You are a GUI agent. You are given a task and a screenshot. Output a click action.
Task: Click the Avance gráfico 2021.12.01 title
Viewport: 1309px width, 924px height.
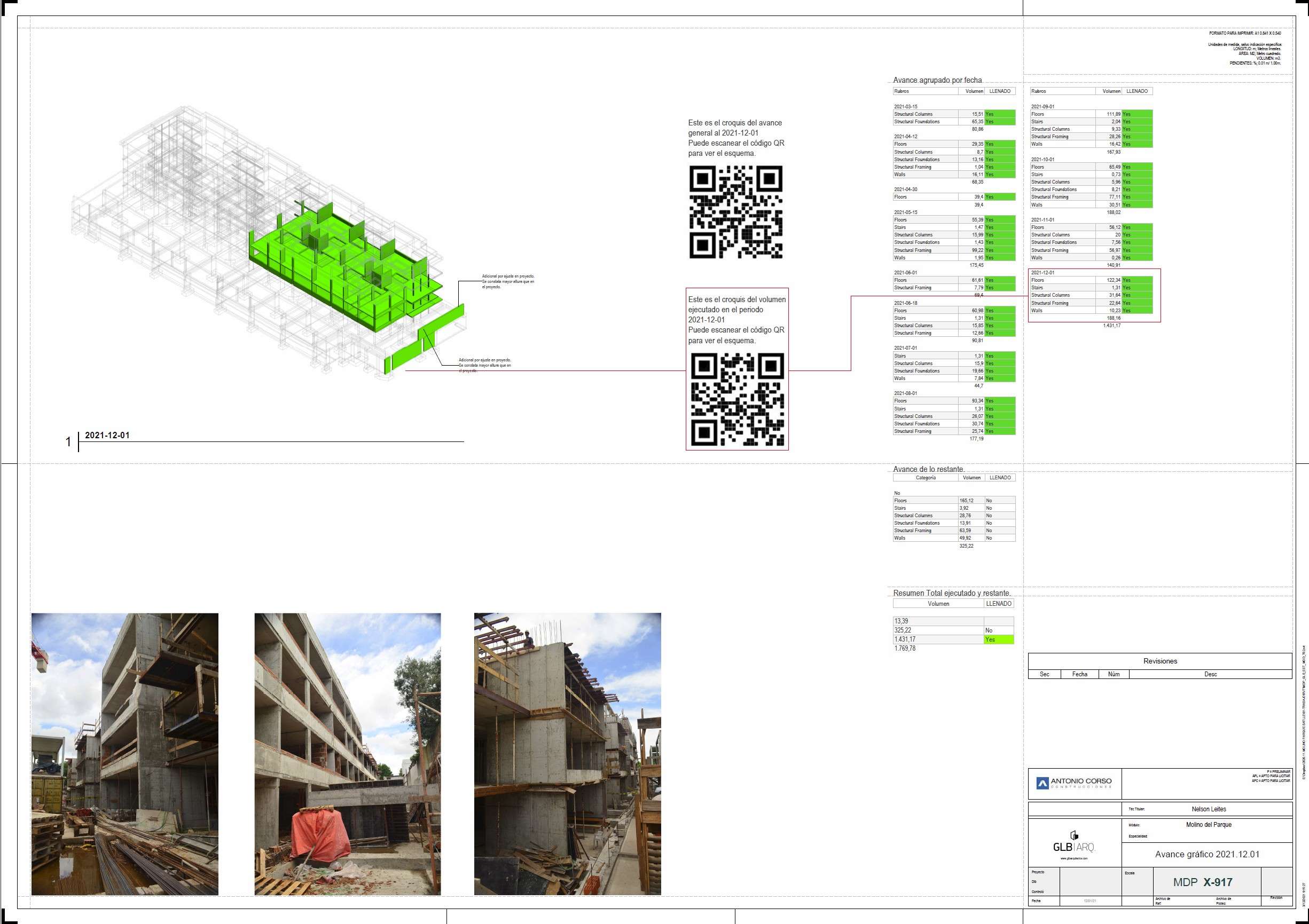coord(1207,855)
